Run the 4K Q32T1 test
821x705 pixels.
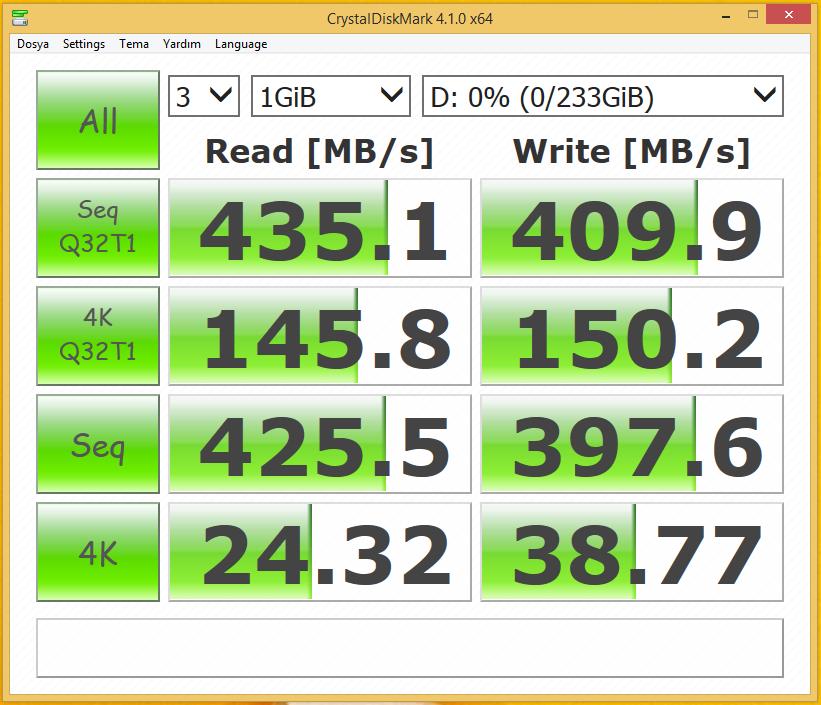(x=98, y=336)
